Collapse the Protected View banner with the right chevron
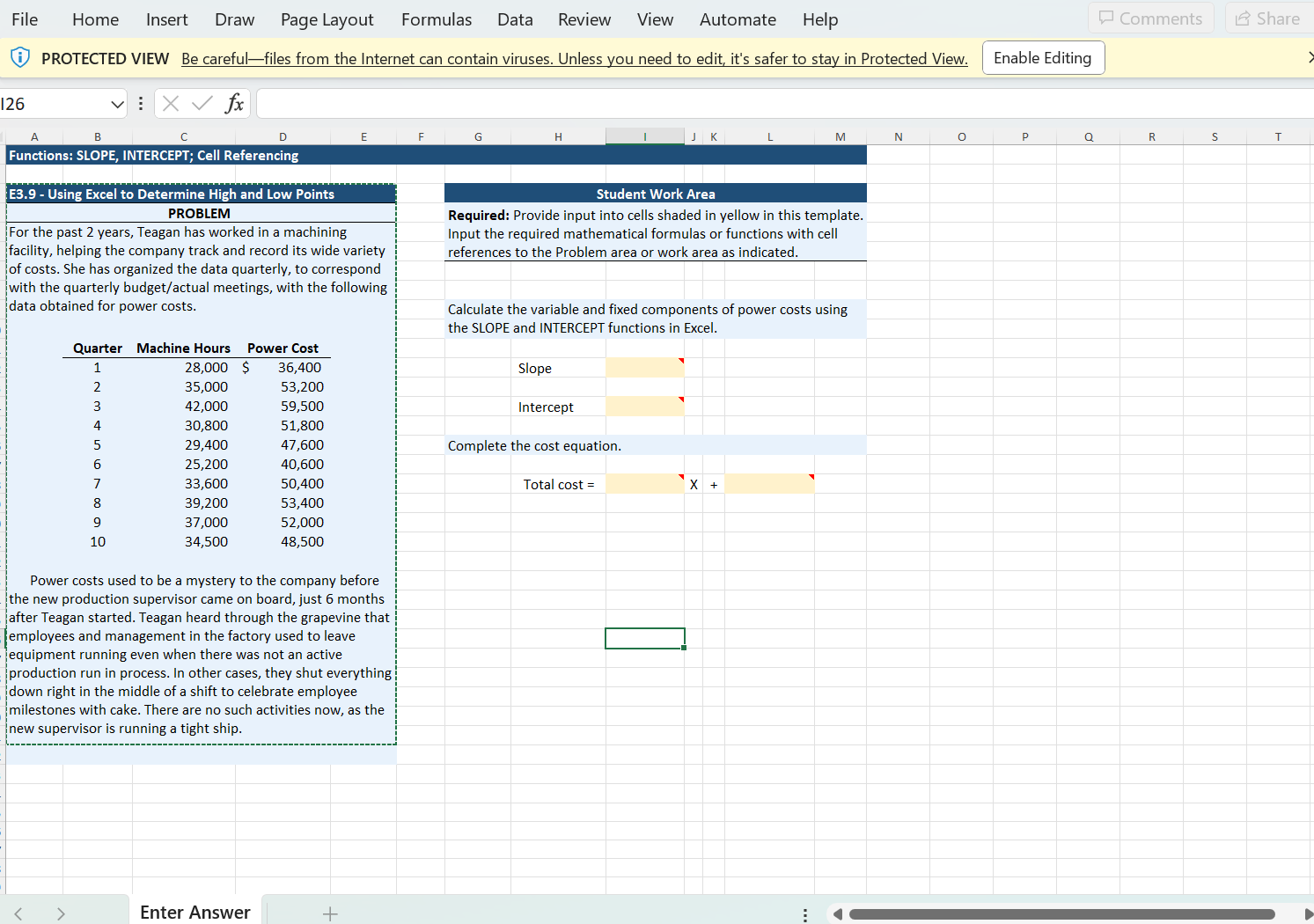Screen dimensions: 1314x924 [x=1310, y=56]
